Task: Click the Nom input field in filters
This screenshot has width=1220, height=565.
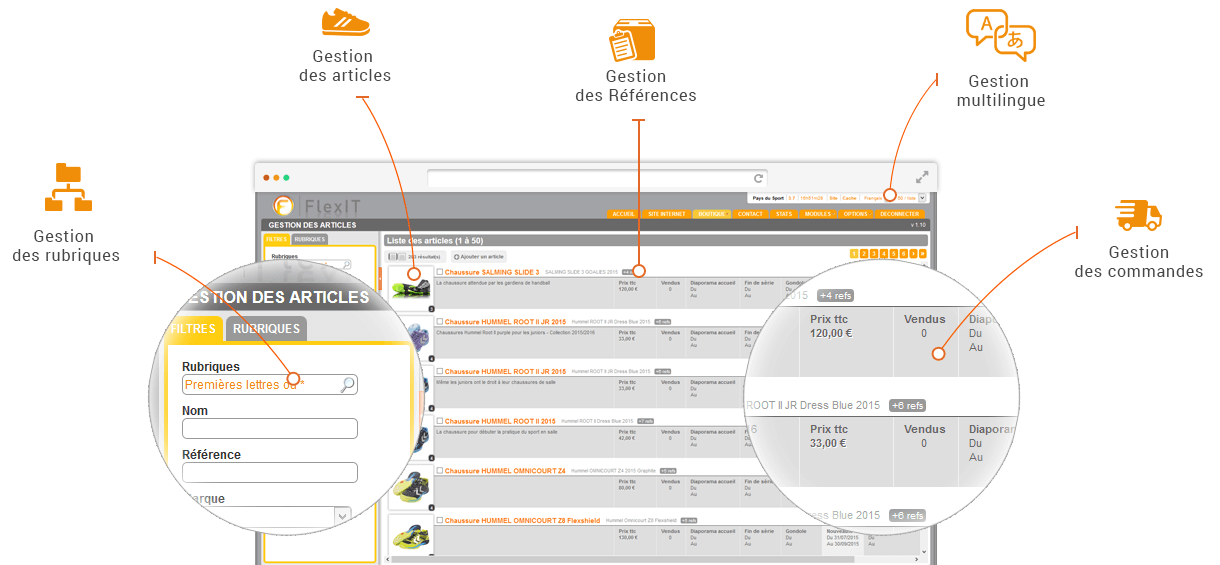Action: click(269, 428)
